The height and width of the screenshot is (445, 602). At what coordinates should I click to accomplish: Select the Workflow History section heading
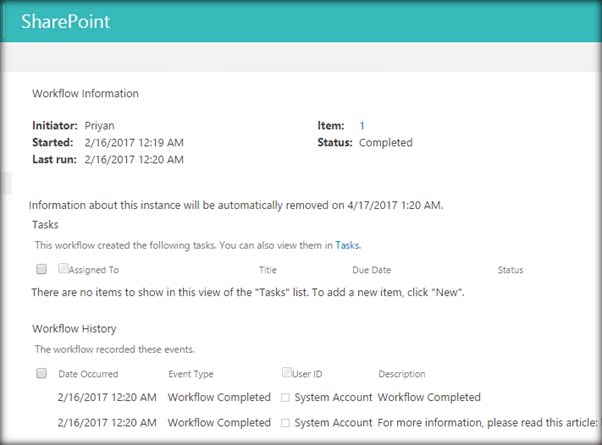click(x=74, y=328)
